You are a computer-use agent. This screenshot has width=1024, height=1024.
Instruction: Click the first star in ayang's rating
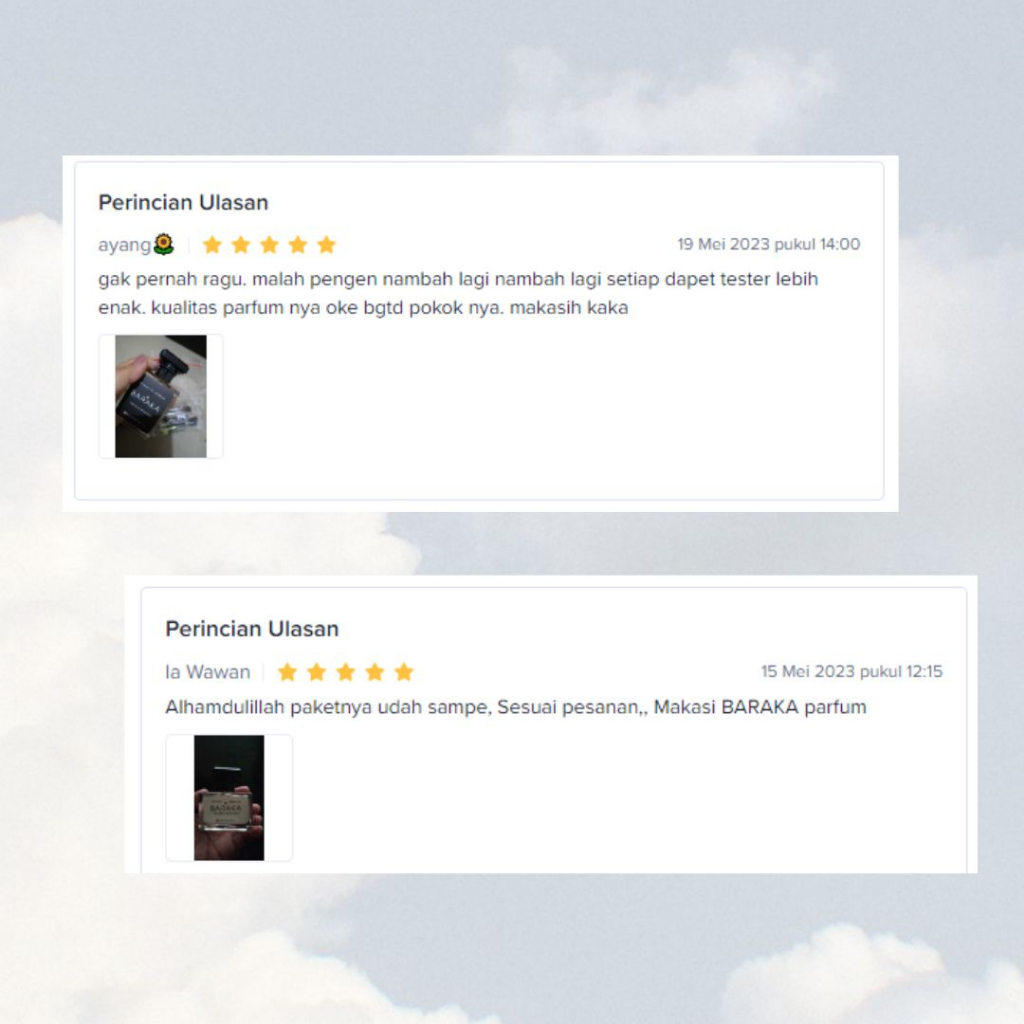(x=212, y=245)
